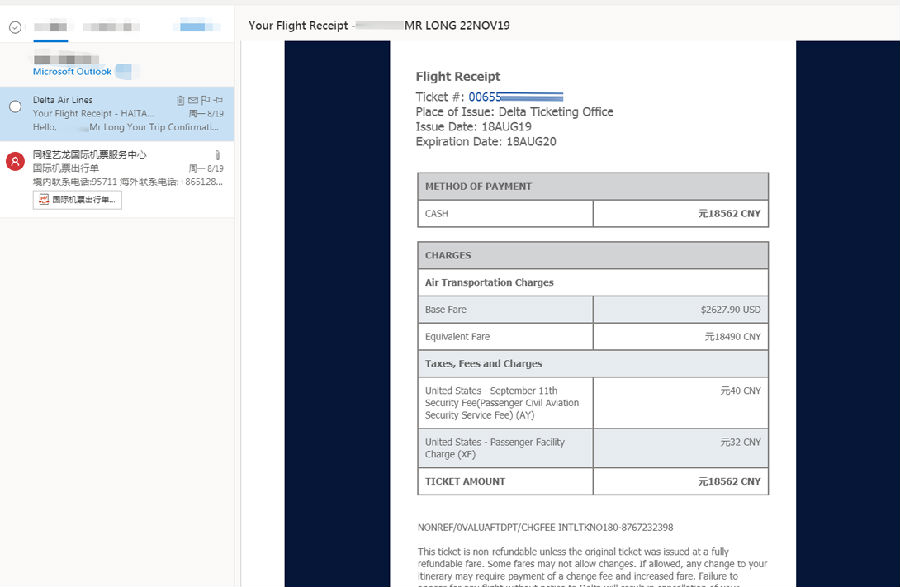
Task: Open email from 同程艺龙国际机票服务中心
Action: 120,168
